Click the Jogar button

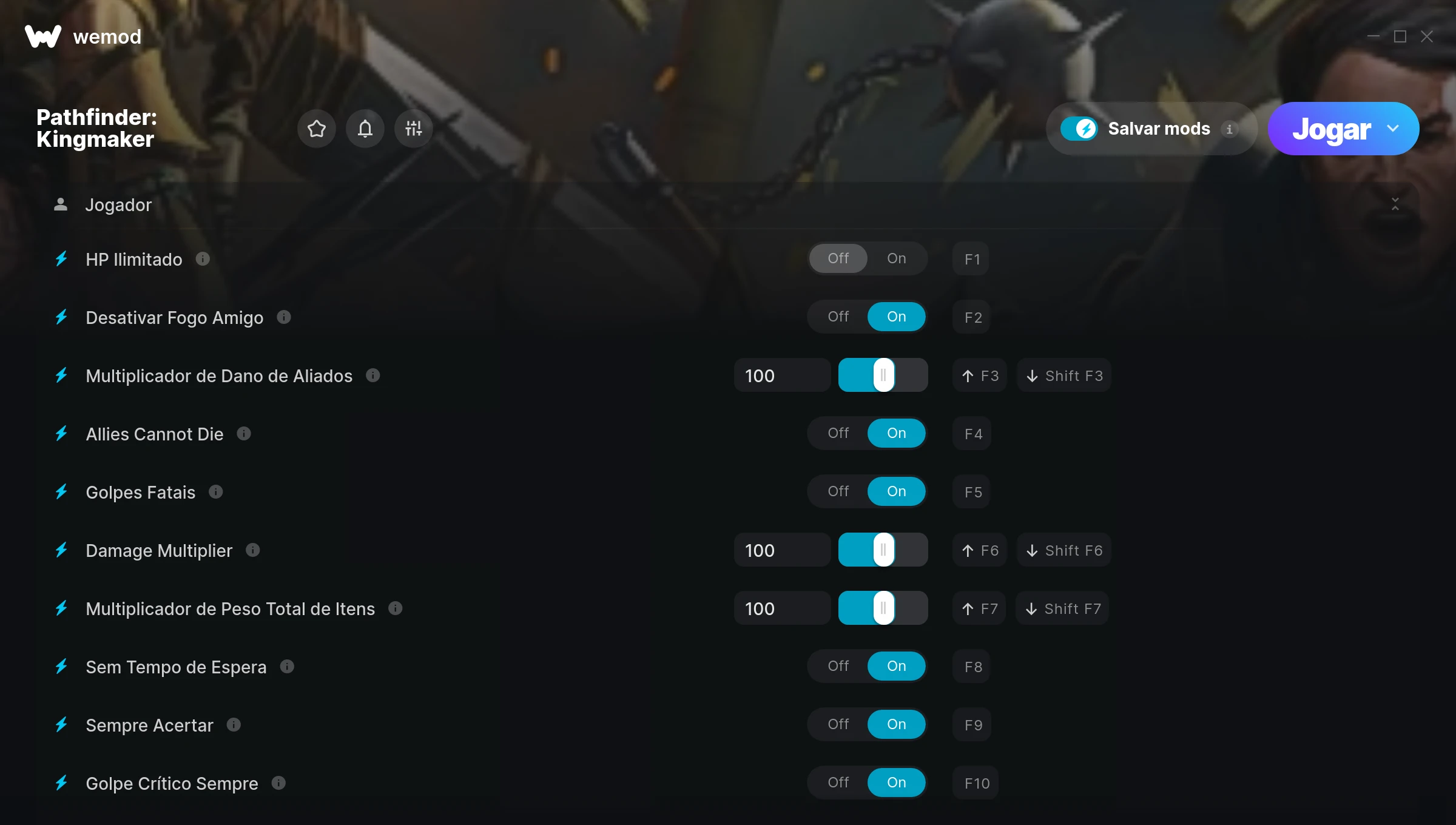[1332, 129]
